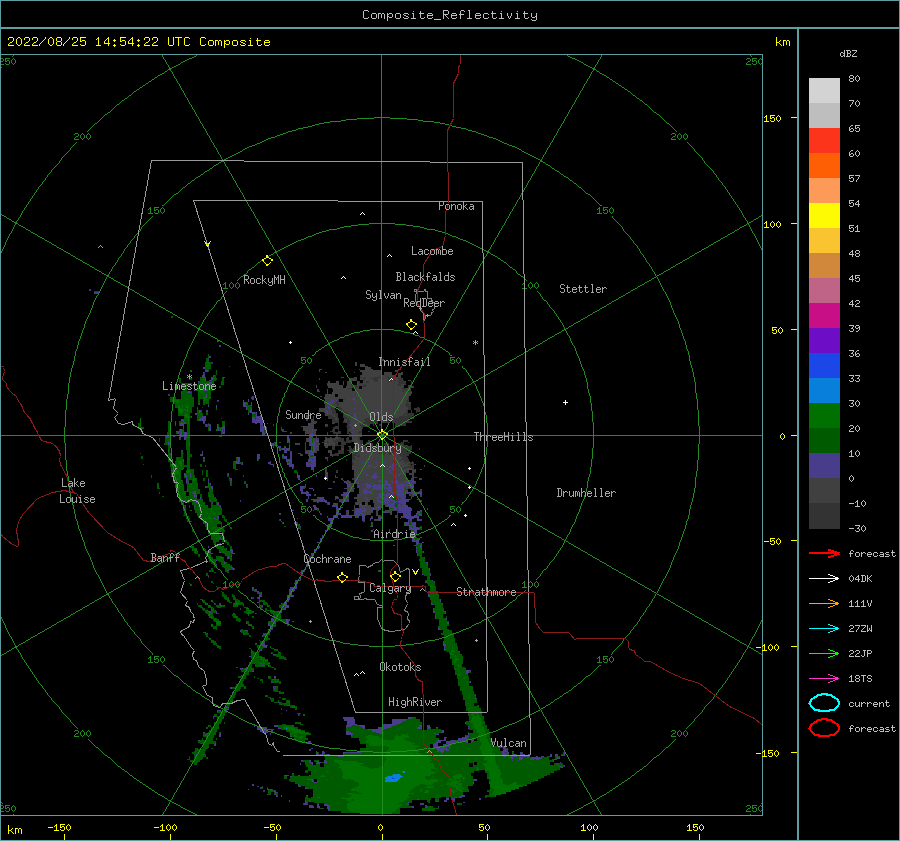This screenshot has width=900, height=841.
Task: Click the yellow diamond marker below Cochrane
Action: pyautogui.click(x=343, y=577)
